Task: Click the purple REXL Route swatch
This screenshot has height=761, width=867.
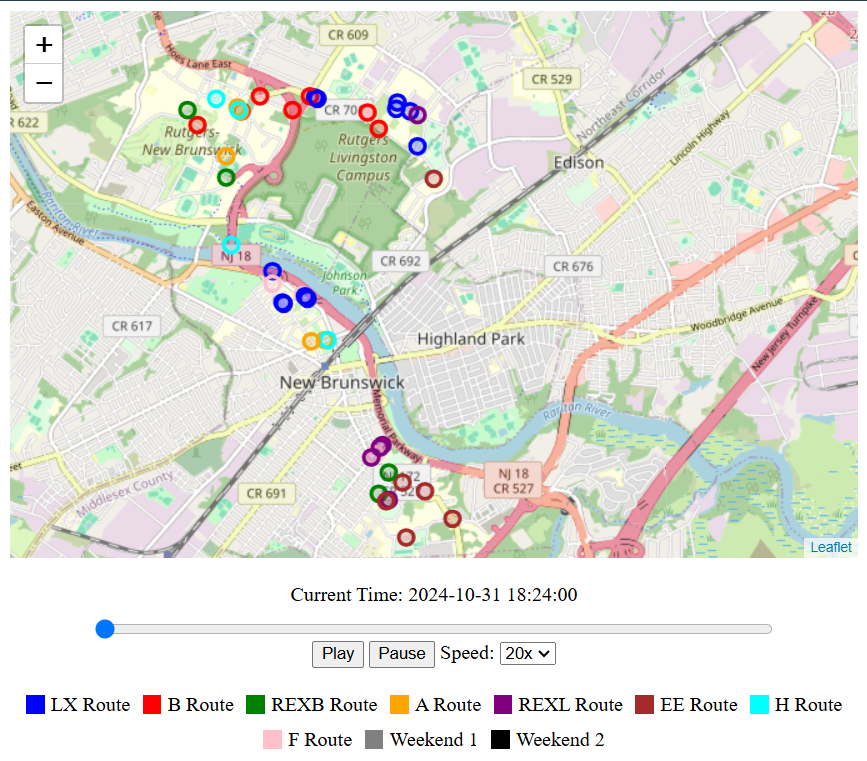Action: click(x=503, y=705)
